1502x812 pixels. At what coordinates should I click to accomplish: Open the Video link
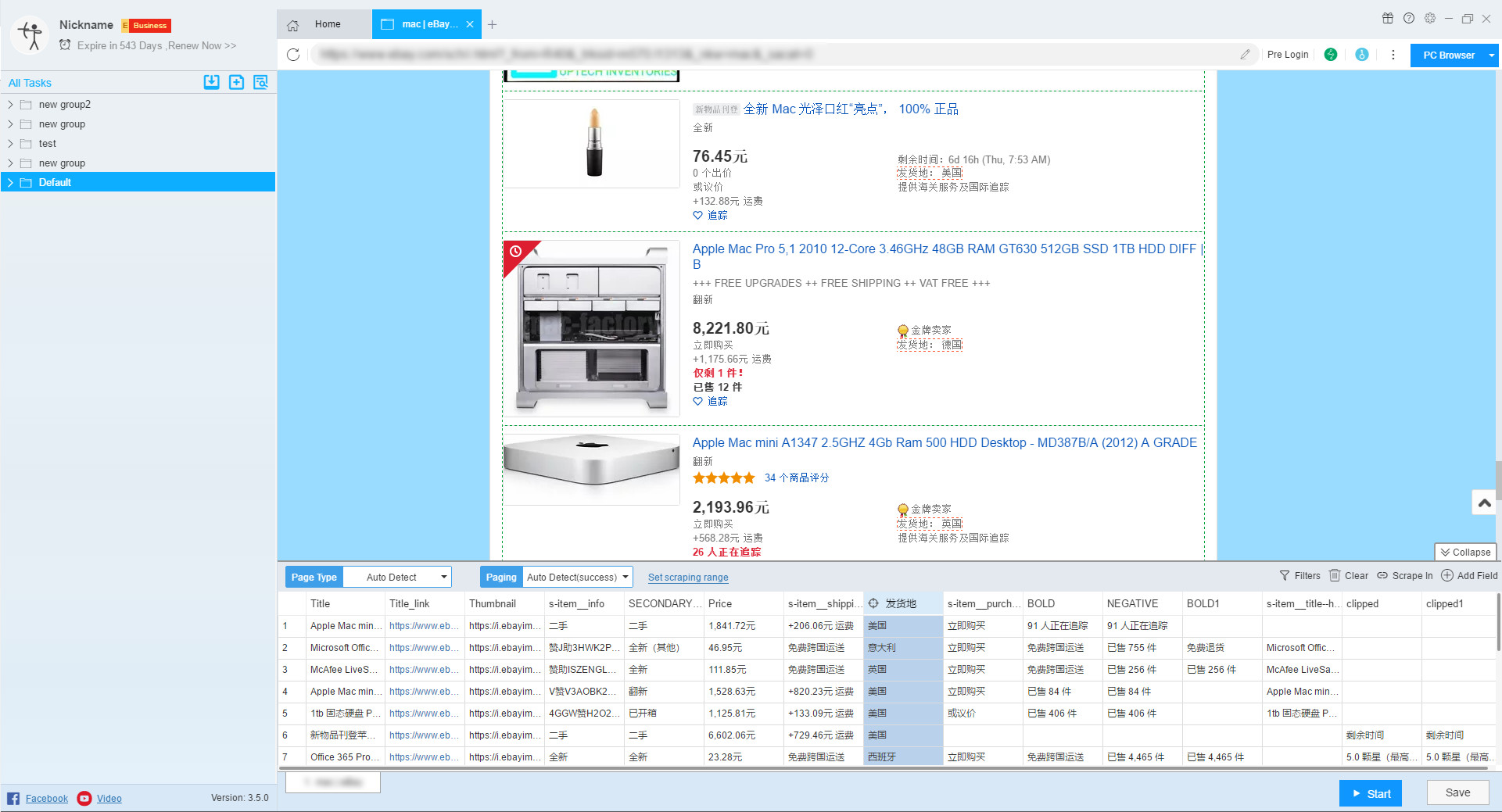tap(109, 798)
